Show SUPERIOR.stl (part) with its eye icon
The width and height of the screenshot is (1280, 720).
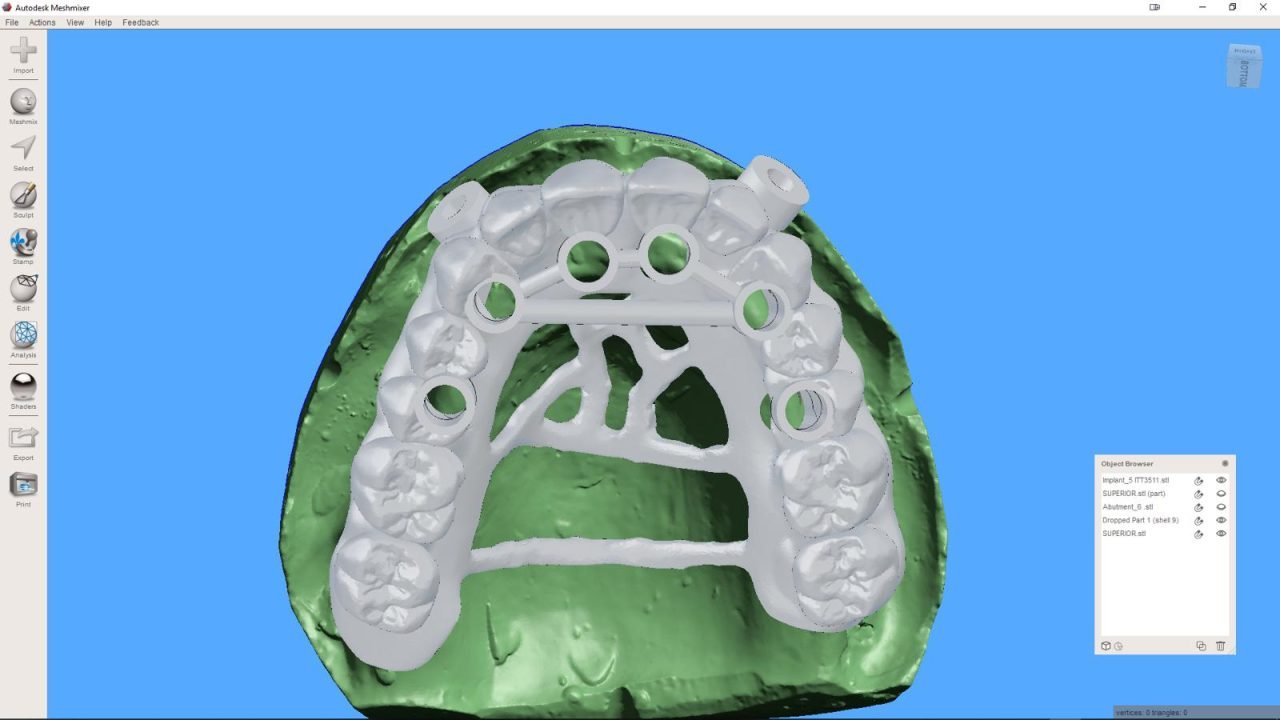pos(1221,494)
